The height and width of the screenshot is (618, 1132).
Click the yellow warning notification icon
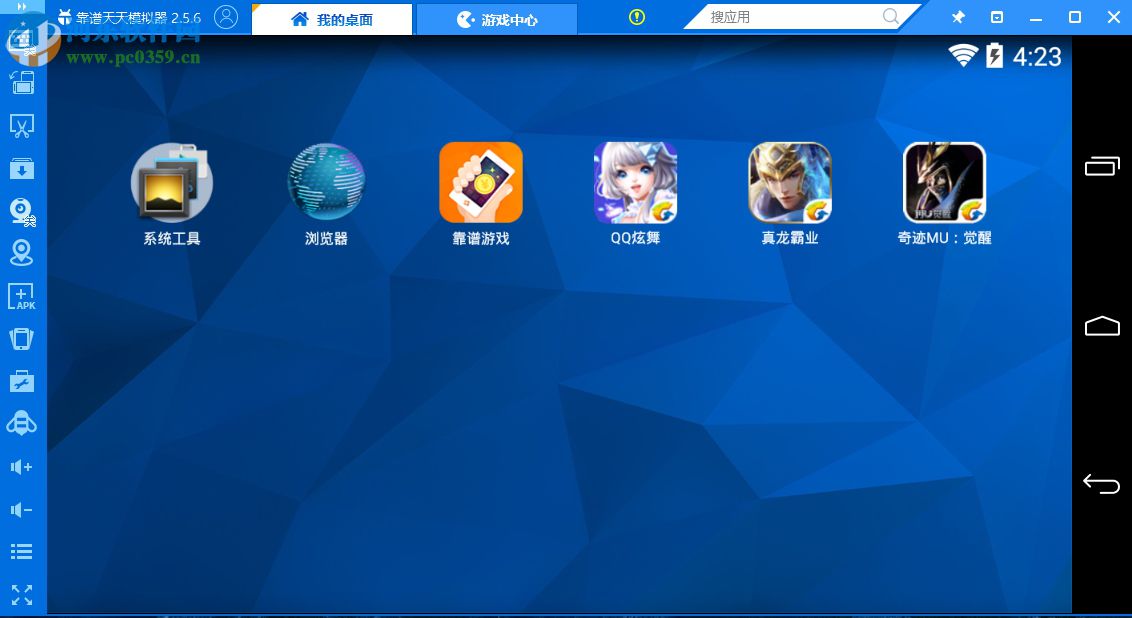637,17
